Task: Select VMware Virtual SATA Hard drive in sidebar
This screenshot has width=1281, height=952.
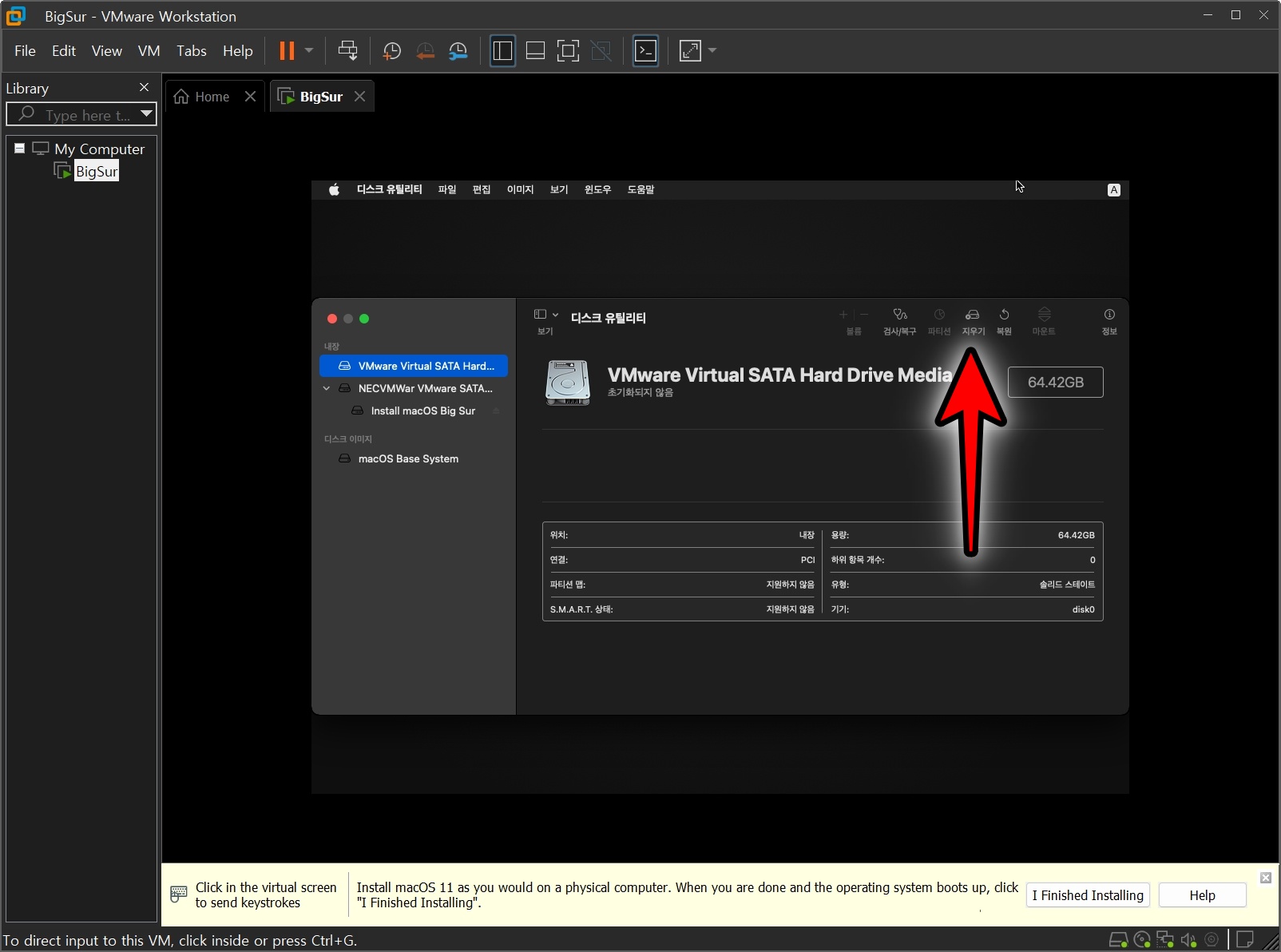Action: pyautogui.click(x=414, y=366)
